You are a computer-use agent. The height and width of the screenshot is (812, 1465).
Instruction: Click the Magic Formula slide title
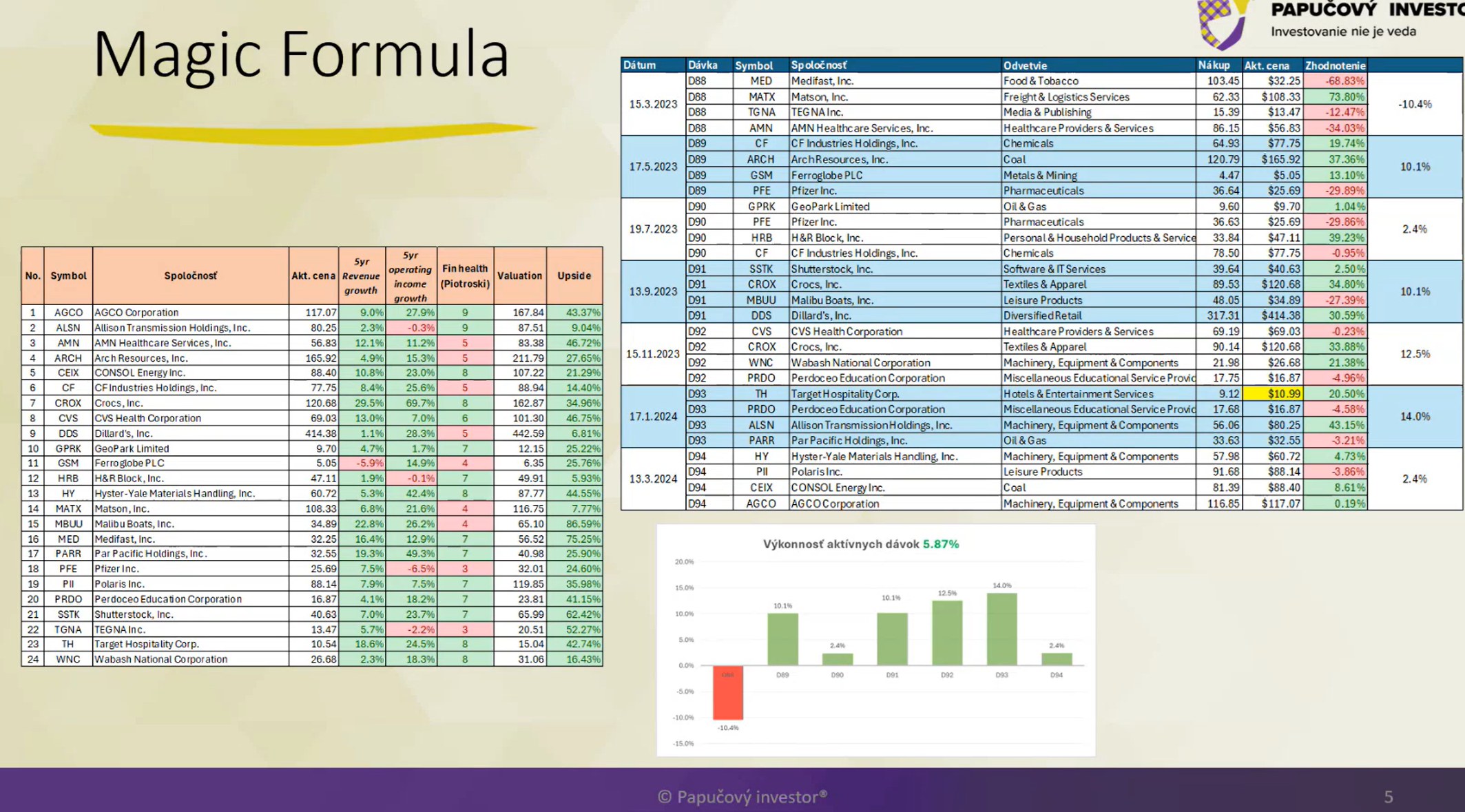(301, 54)
